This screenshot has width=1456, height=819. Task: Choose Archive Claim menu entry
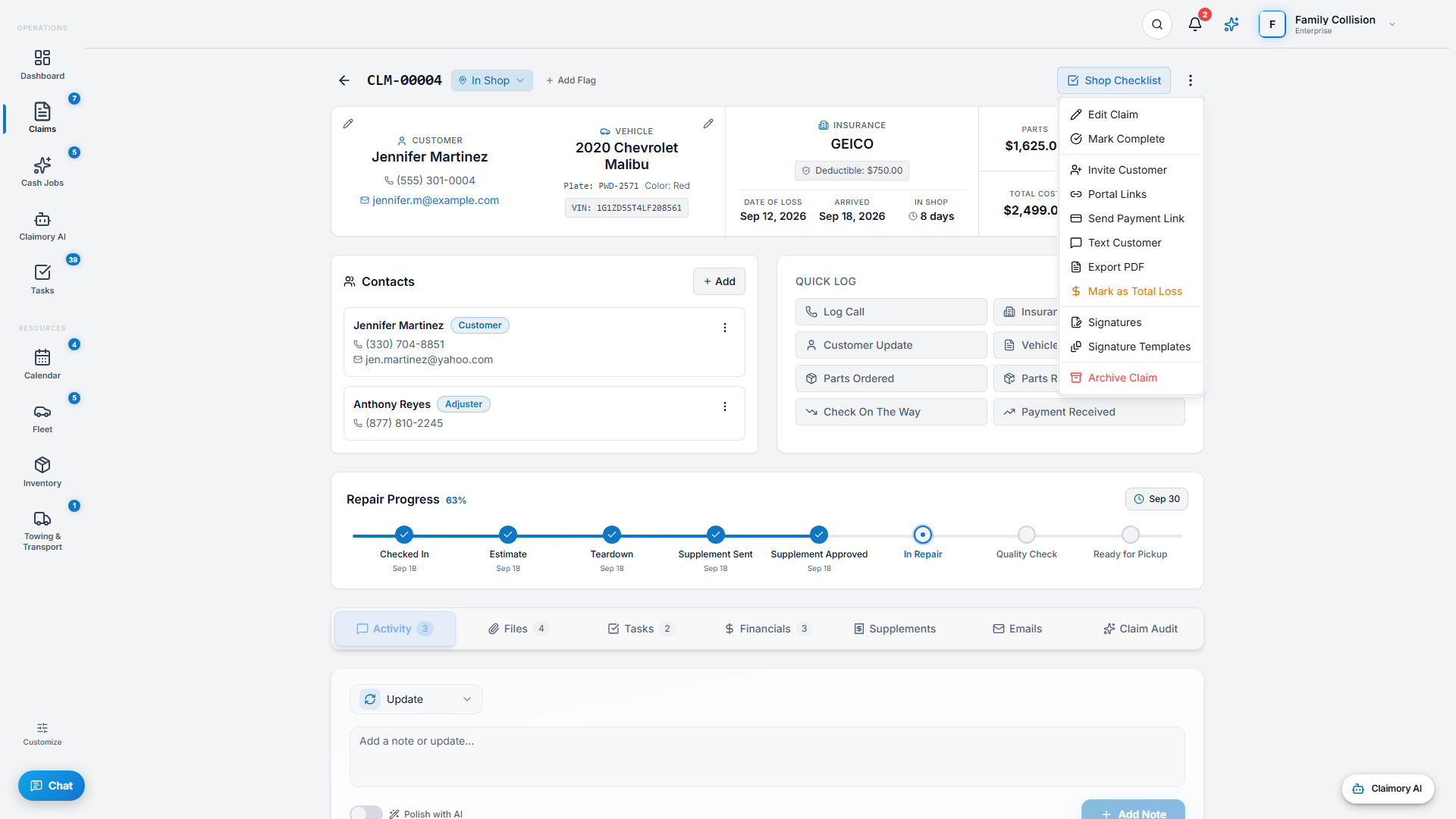click(1131, 378)
